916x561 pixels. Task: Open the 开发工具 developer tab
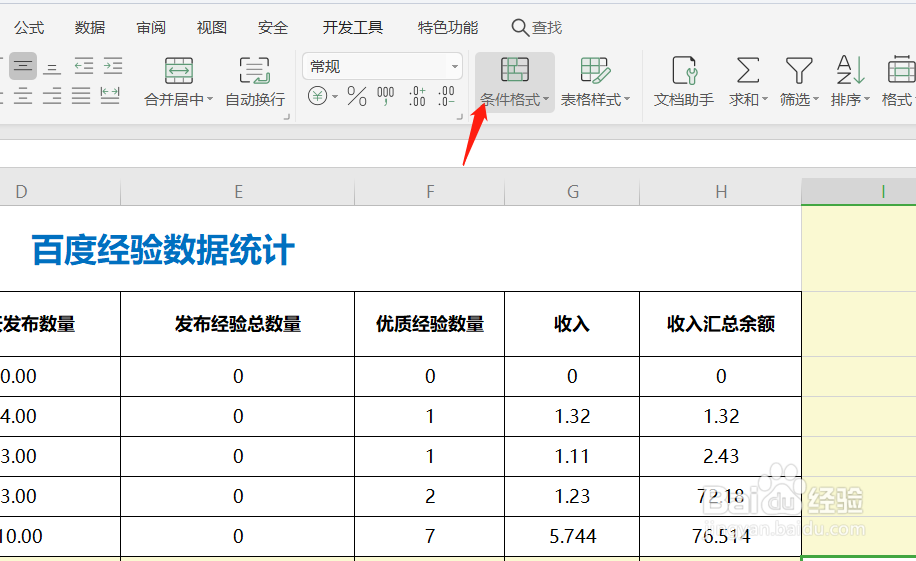(353, 27)
